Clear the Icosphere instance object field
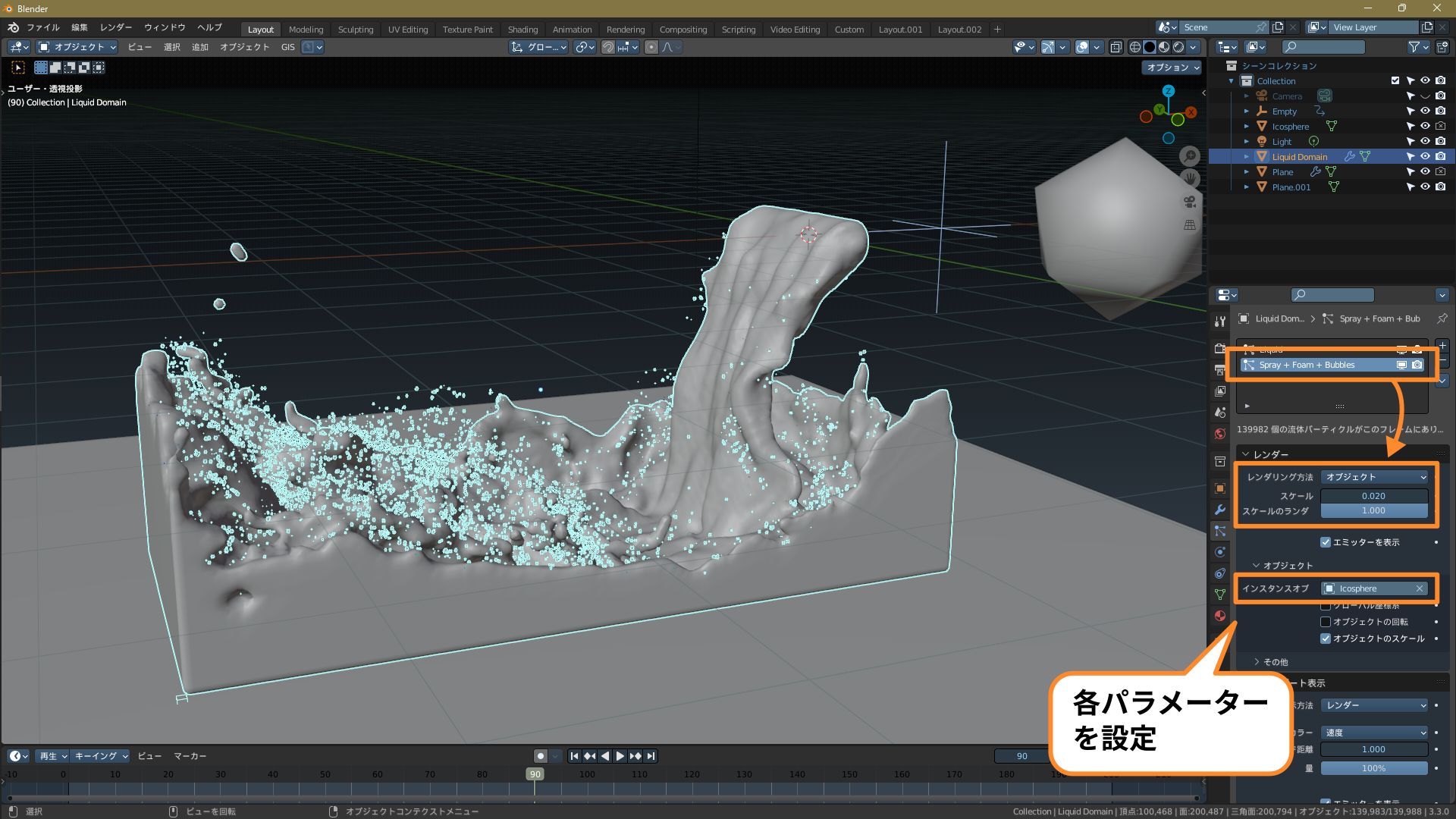1456x819 pixels. click(1419, 588)
